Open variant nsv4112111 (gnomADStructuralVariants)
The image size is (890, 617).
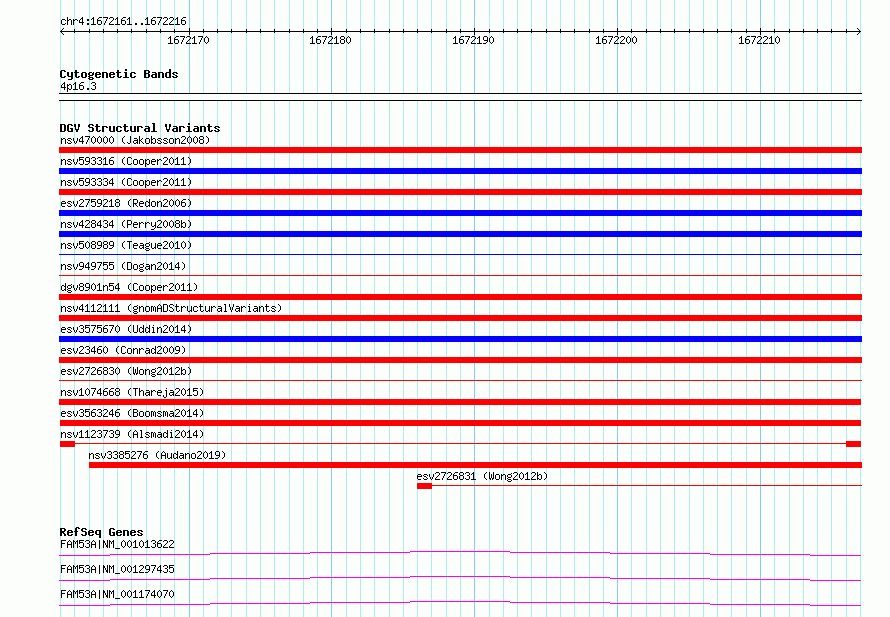point(171,308)
